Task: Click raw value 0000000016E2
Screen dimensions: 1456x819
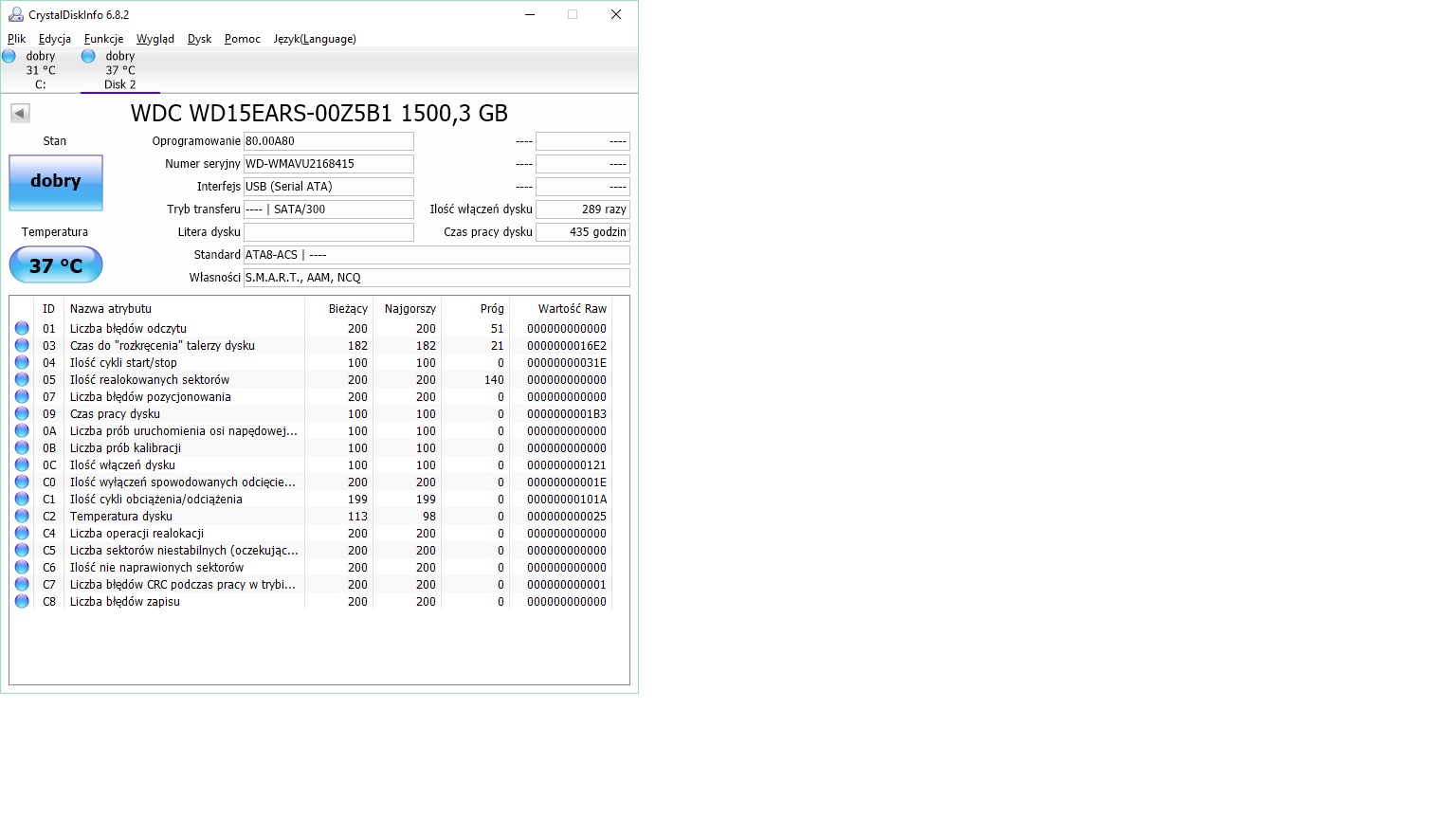Action: tap(567, 346)
